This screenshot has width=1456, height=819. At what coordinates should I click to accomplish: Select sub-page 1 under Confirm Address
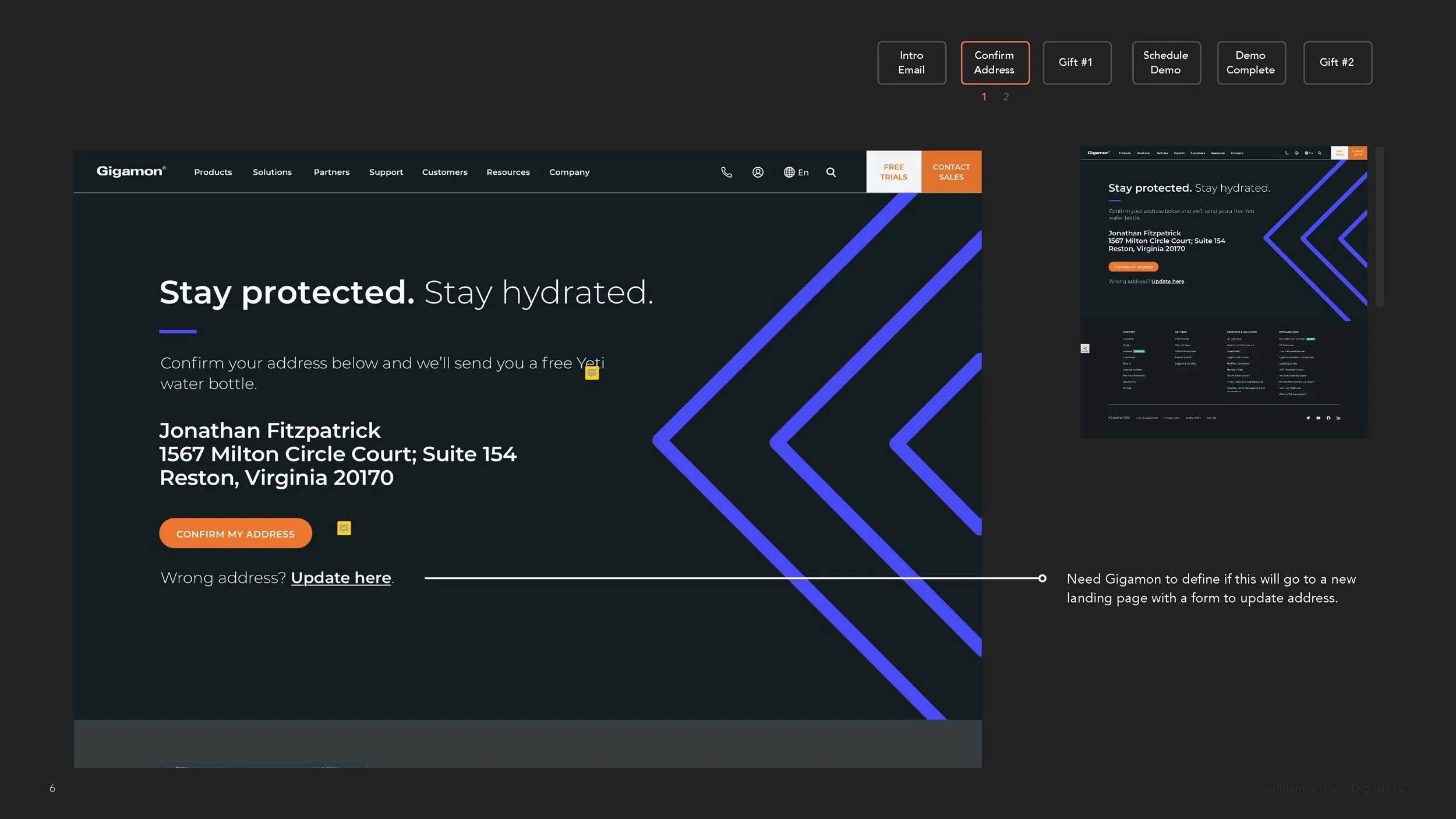[x=984, y=97]
